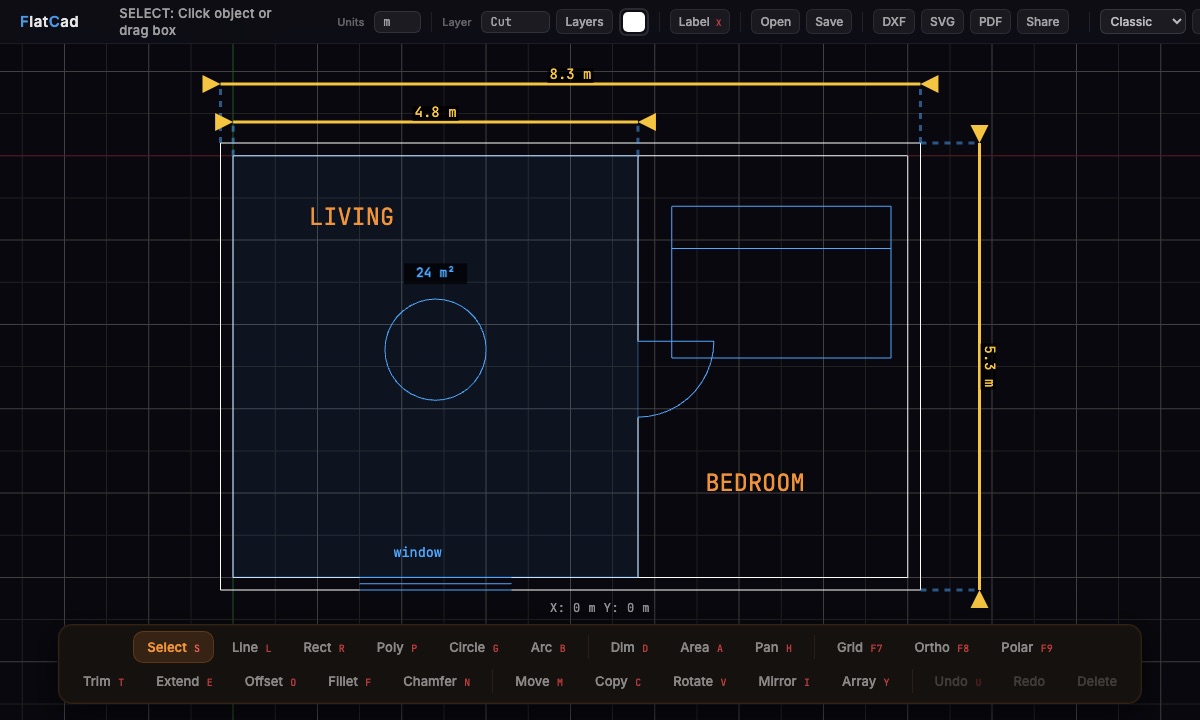Open the white color swatch
The width and height of the screenshot is (1200, 720).
[x=634, y=22]
